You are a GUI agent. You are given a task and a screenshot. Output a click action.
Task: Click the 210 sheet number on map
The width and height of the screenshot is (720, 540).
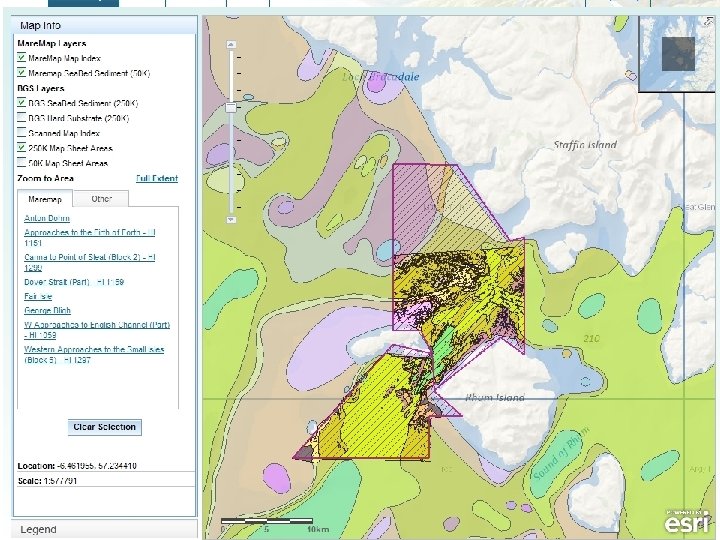[591, 338]
